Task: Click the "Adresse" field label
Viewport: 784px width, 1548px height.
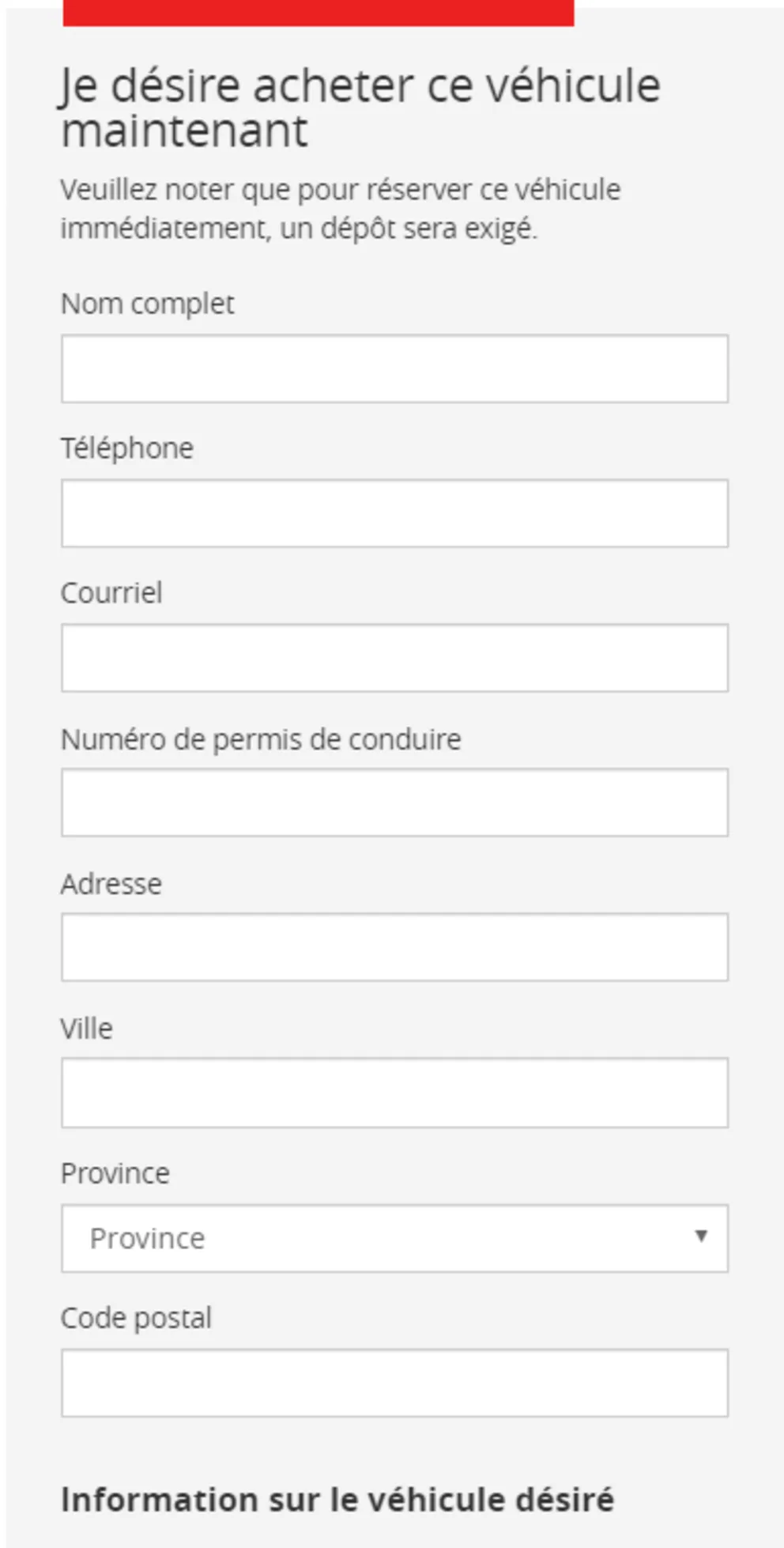Action: [111, 884]
